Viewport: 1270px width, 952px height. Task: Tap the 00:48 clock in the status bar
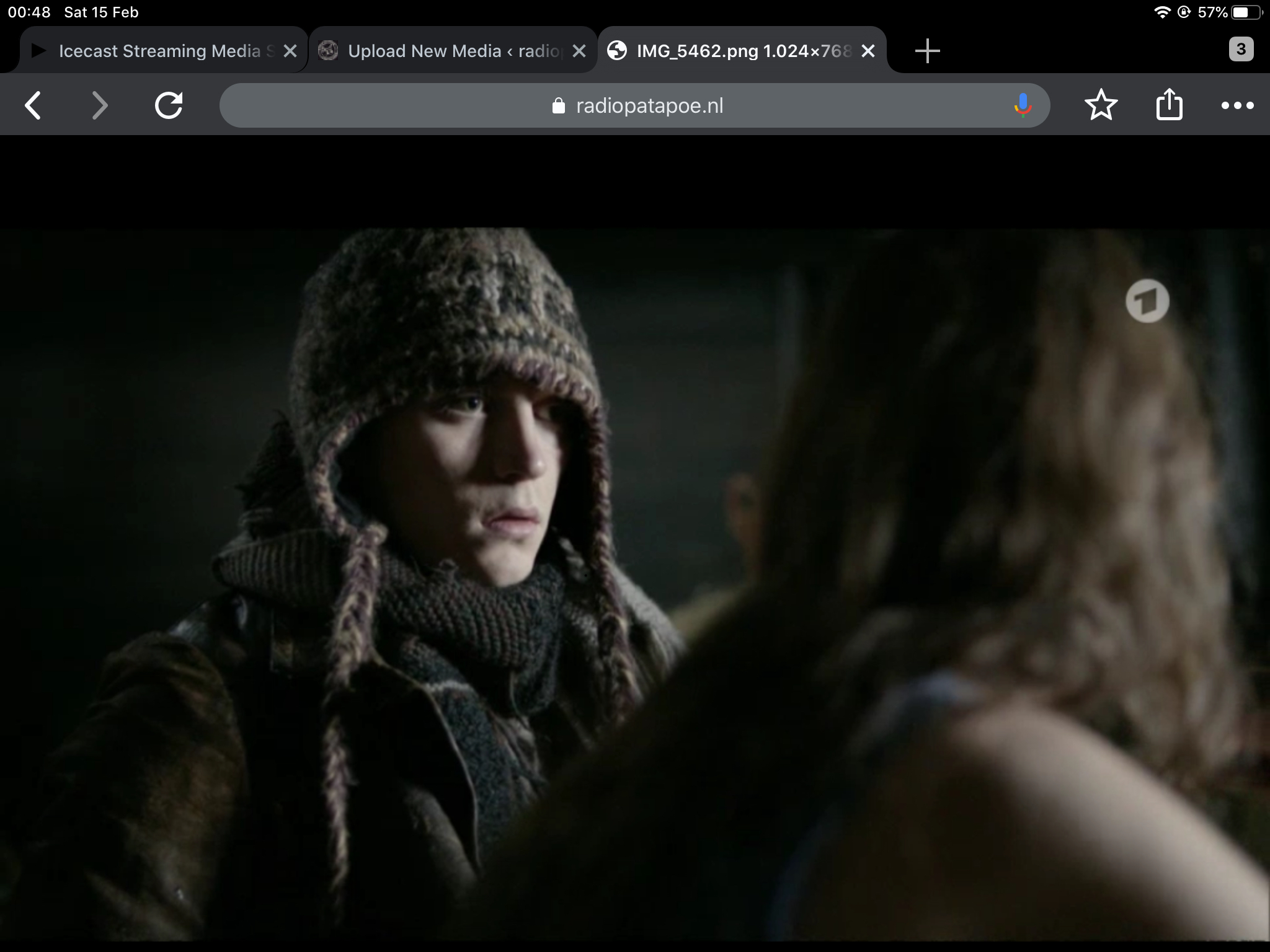click(x=29, y=12)
